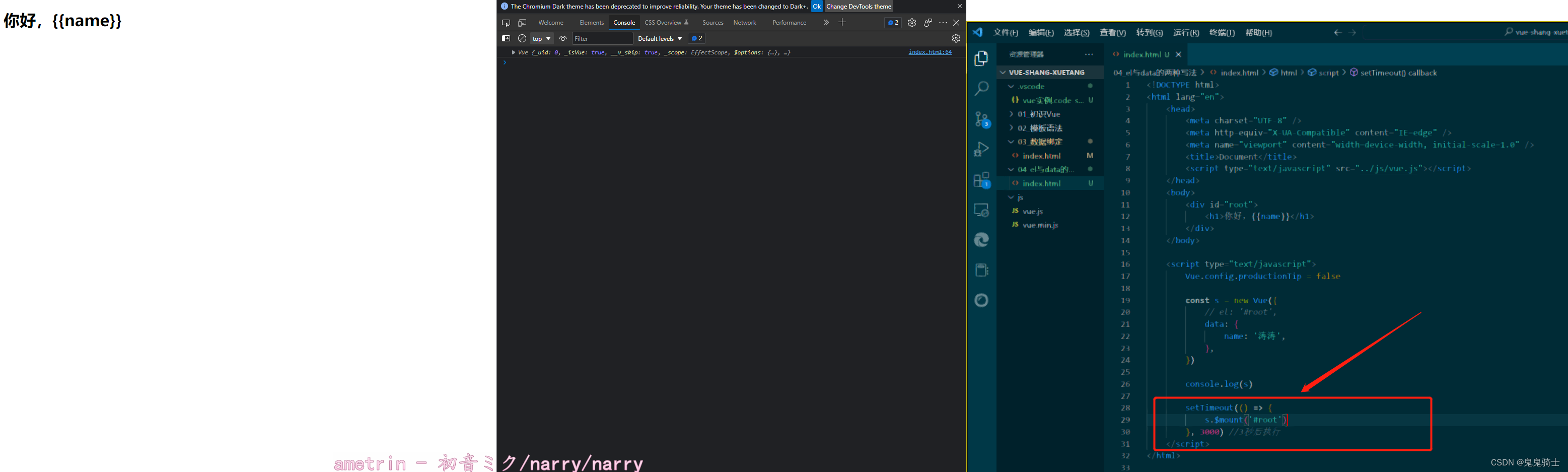This screenshot has width=1568, height=472.
Task: Toggle the live expression eye icon
Action: click(x=562, y=38)
